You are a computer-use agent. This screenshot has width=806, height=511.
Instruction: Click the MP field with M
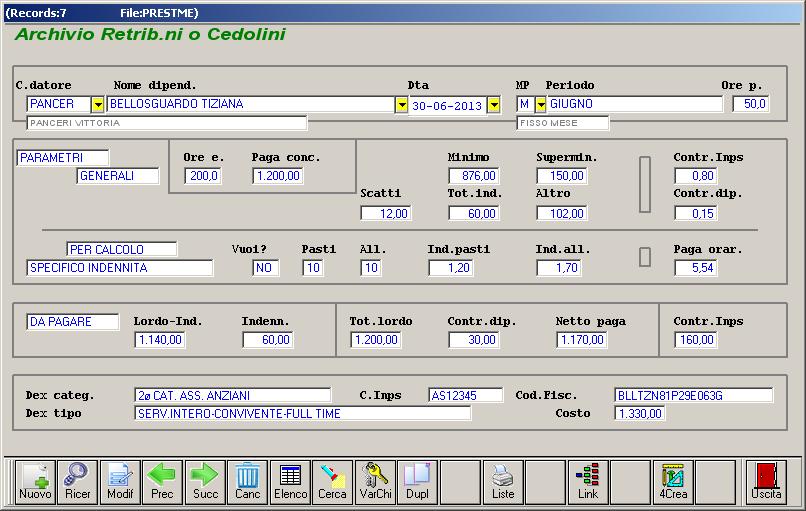[525, 104]
